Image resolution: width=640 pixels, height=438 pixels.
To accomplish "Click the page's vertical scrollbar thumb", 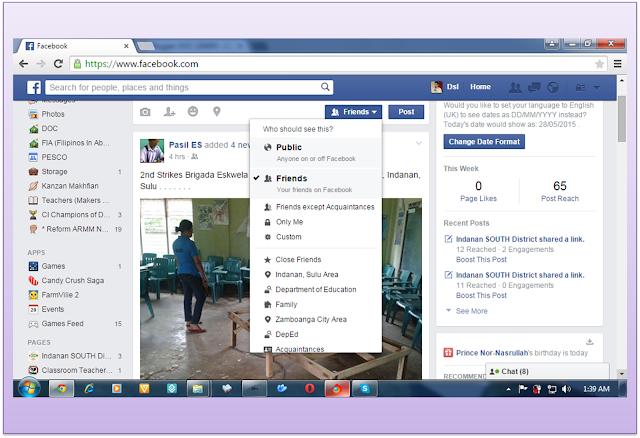I will click(622, 119).
